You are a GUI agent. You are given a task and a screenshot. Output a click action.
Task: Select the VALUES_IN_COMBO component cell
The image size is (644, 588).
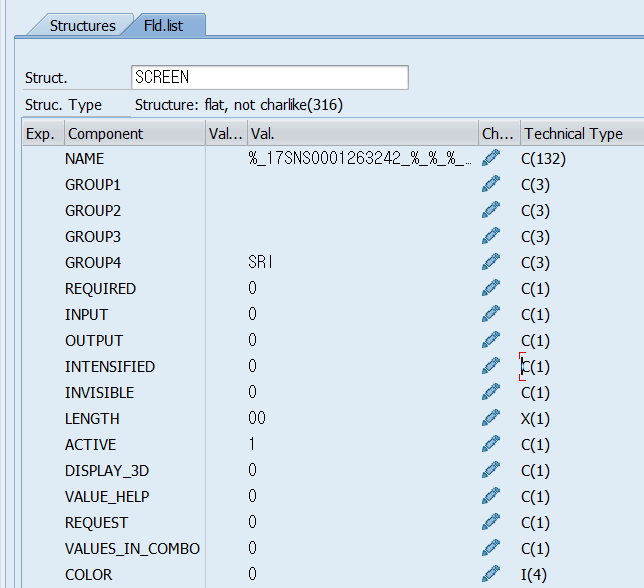tap(135, 549)
